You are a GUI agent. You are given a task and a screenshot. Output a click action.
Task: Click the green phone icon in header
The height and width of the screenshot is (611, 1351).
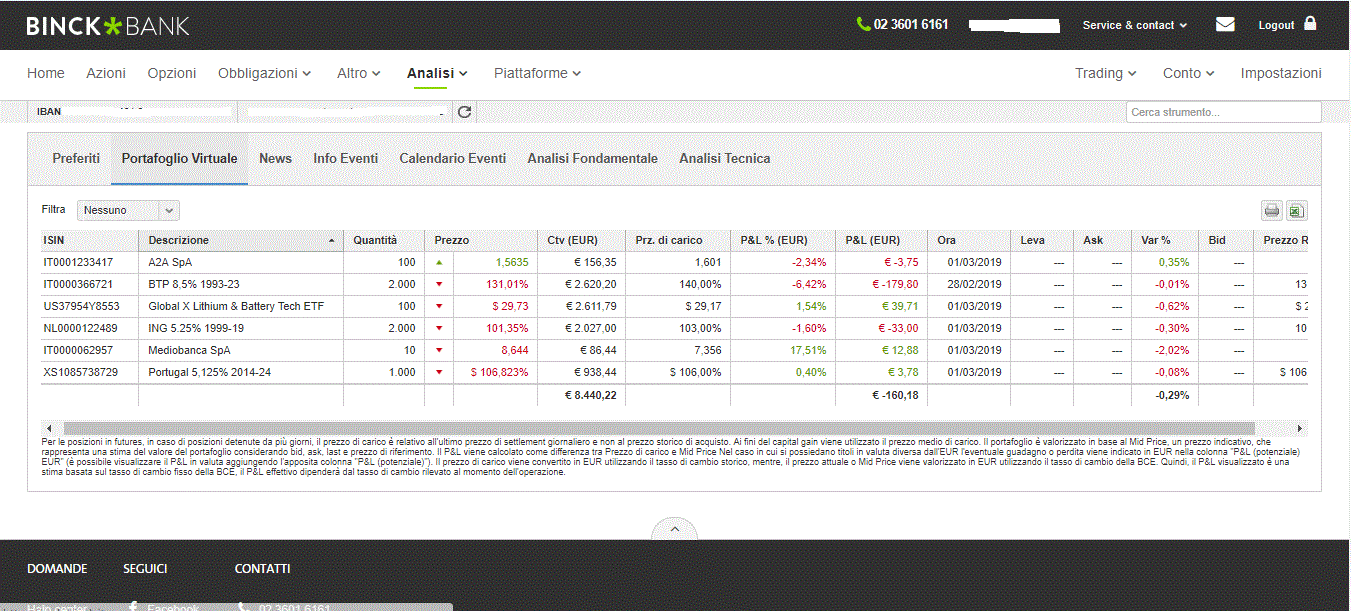click(x=863, y=24)
